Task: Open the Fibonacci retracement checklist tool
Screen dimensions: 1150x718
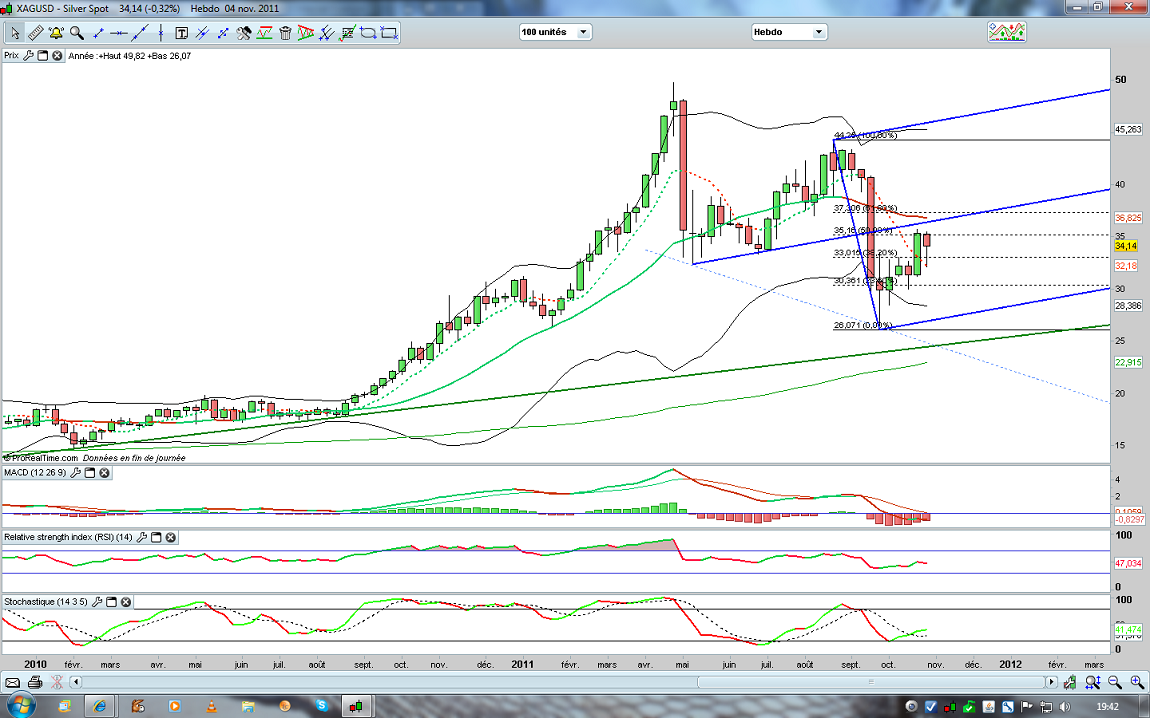Action: point(348,33)
